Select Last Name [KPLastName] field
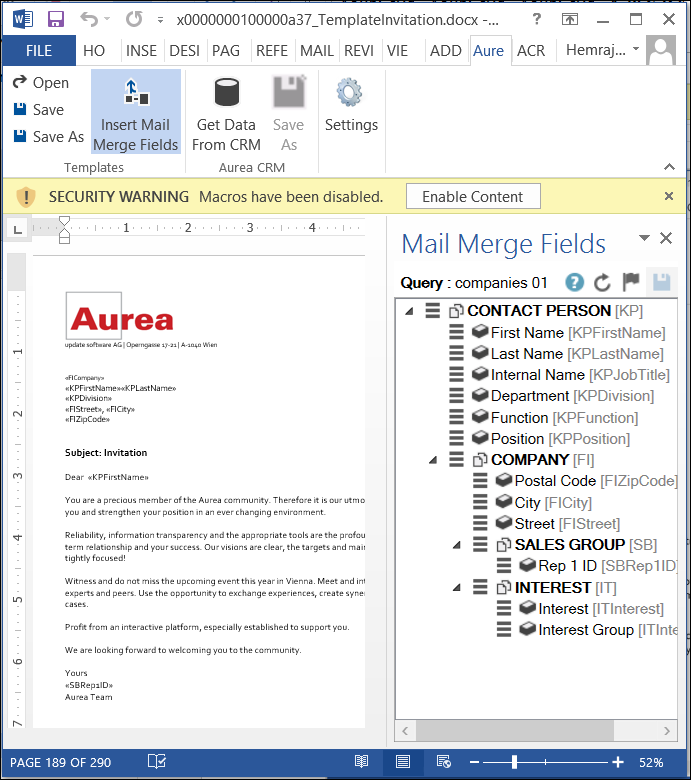 point(567,354)
